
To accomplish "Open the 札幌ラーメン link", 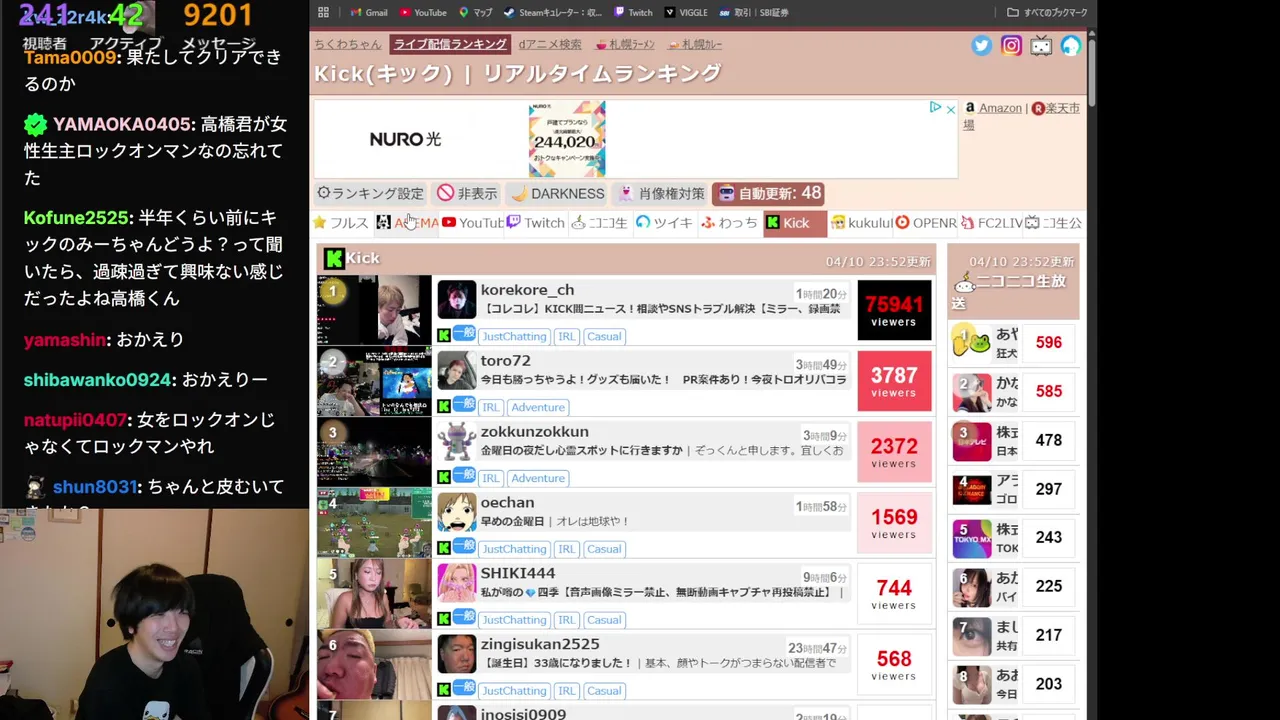I will [624, 44].
